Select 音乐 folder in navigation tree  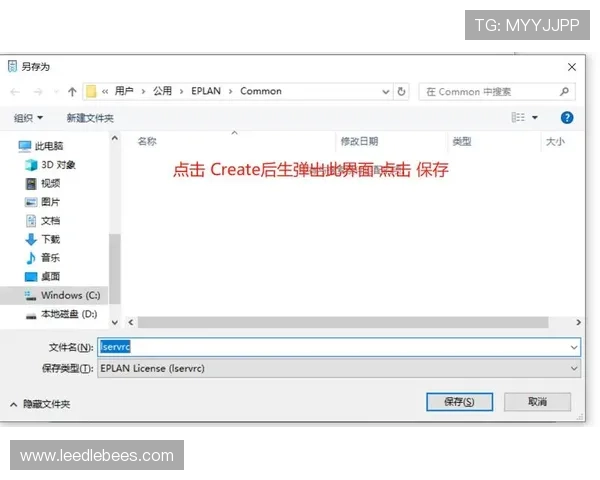(x=42, y=258)
